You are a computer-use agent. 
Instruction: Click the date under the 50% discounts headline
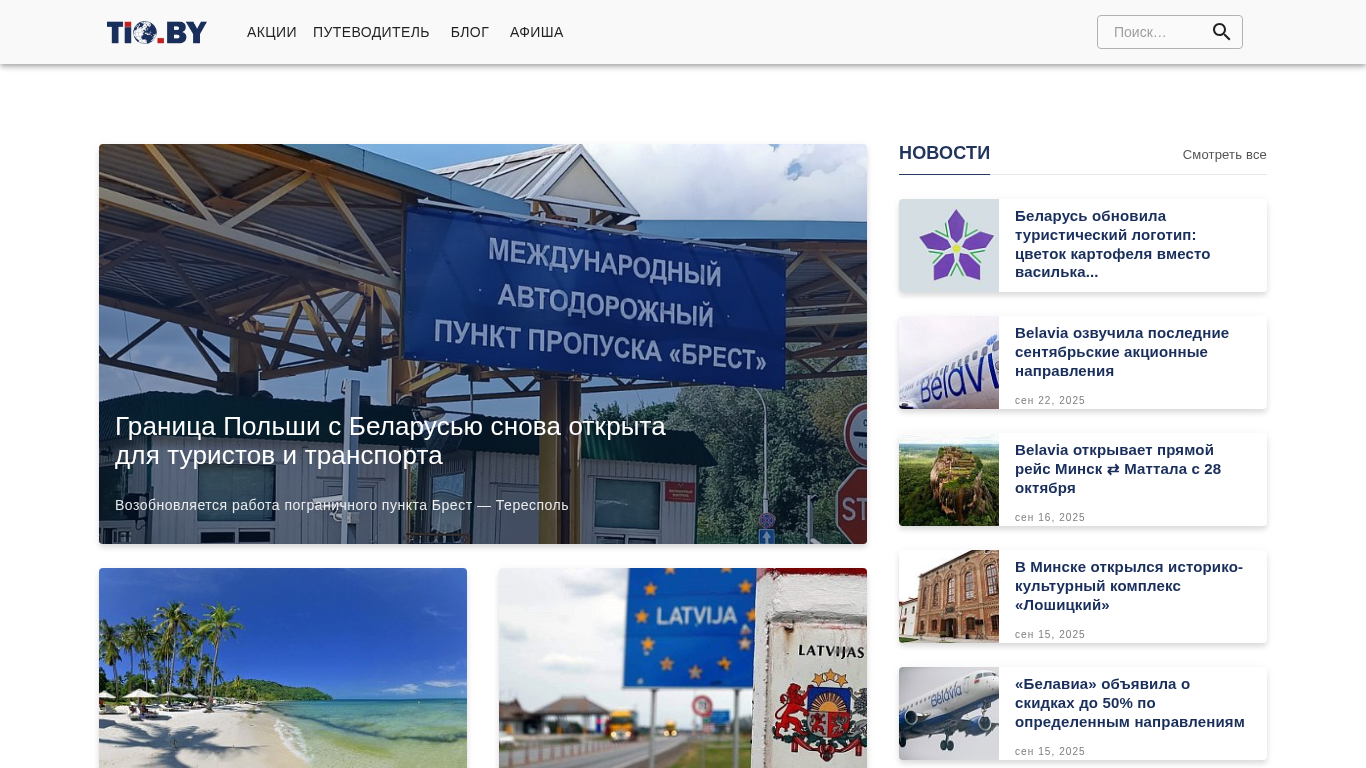tap(1050, 751)
